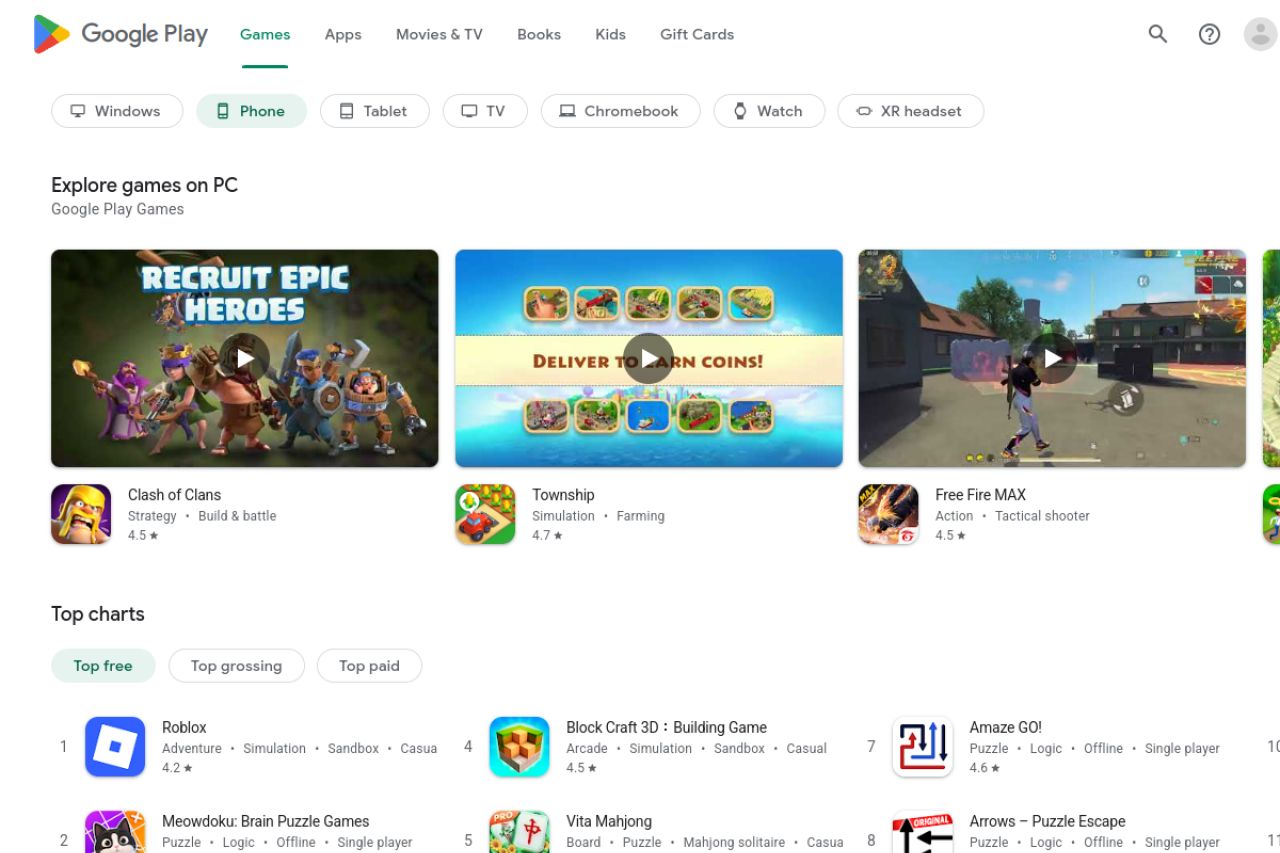This screenshot has width=1280, height=853.
Task: Show the Top free chart
Action: [x=103, y=666]
